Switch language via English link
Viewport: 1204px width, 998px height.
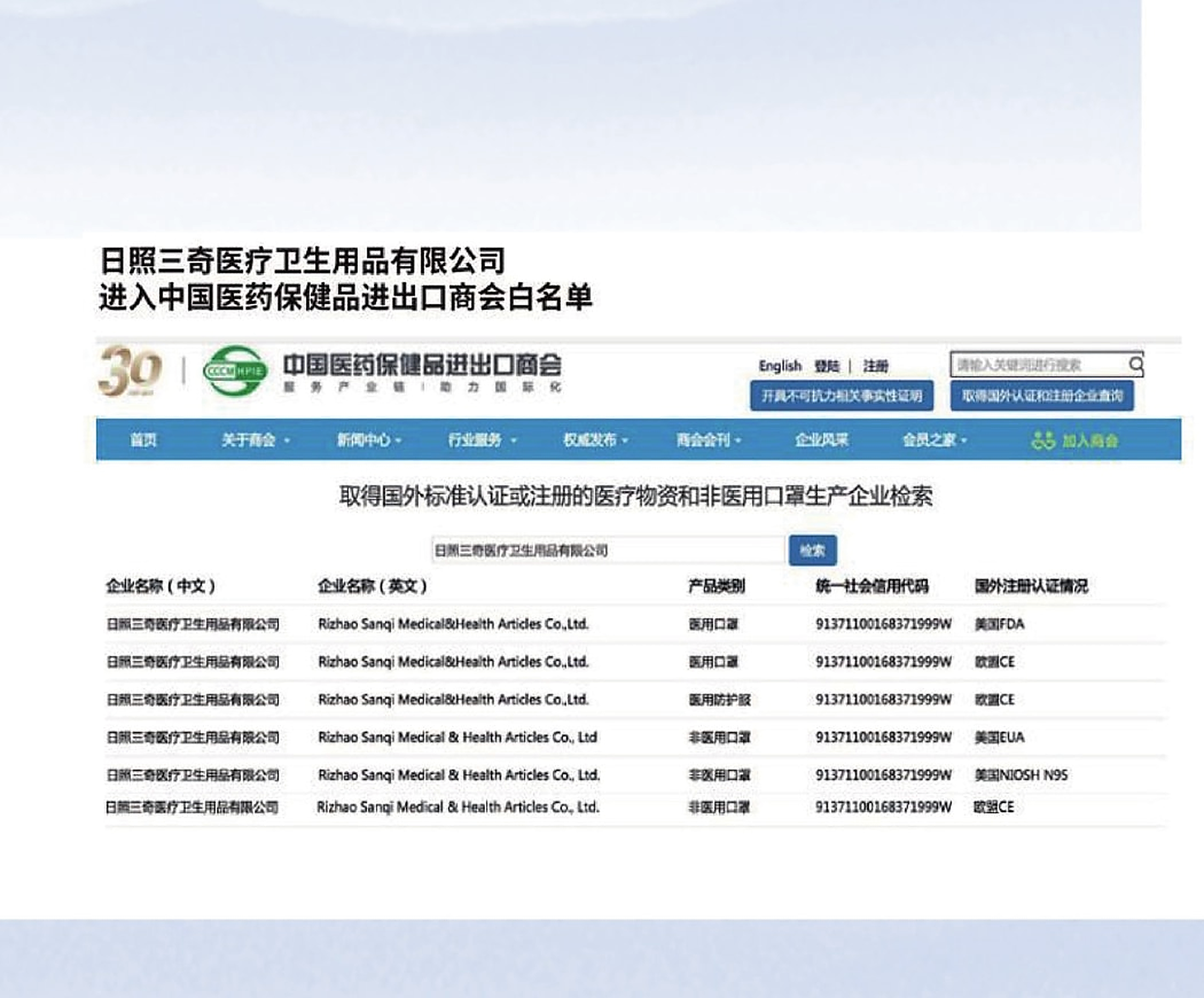coord(780,366)
